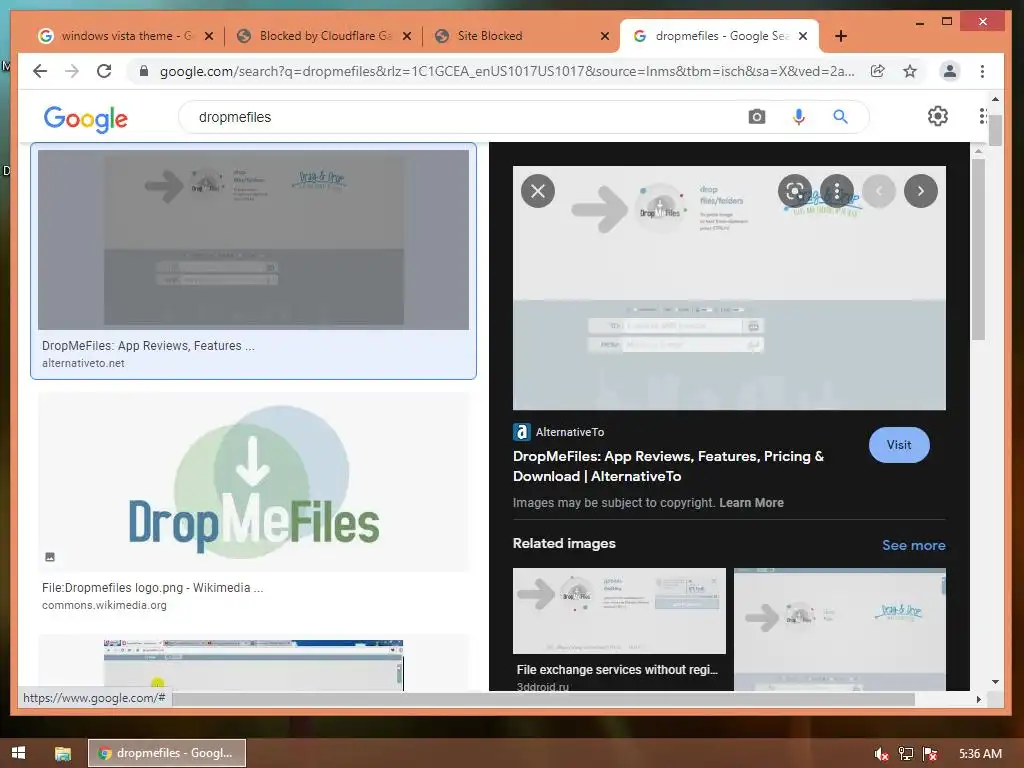Click the muted volume tray icon

pos(881,754)
